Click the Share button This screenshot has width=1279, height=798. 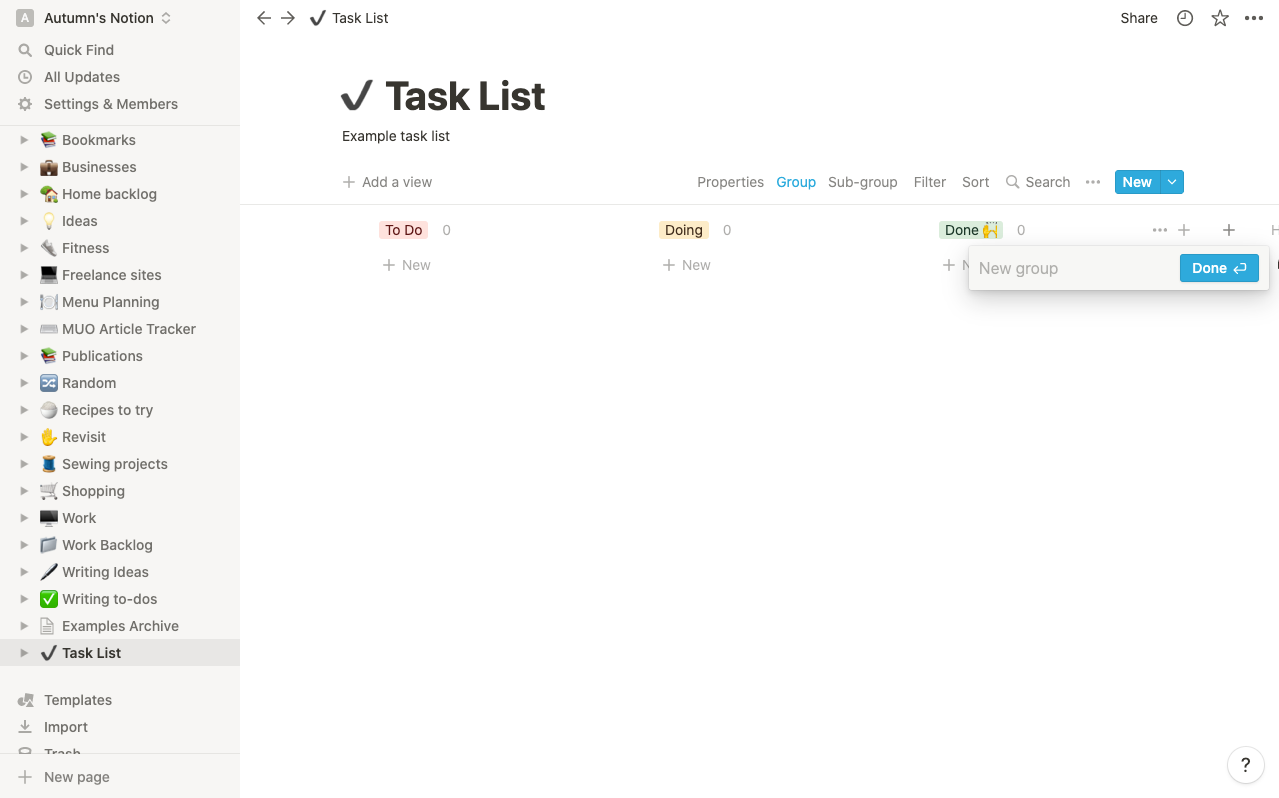point(1139,18)
